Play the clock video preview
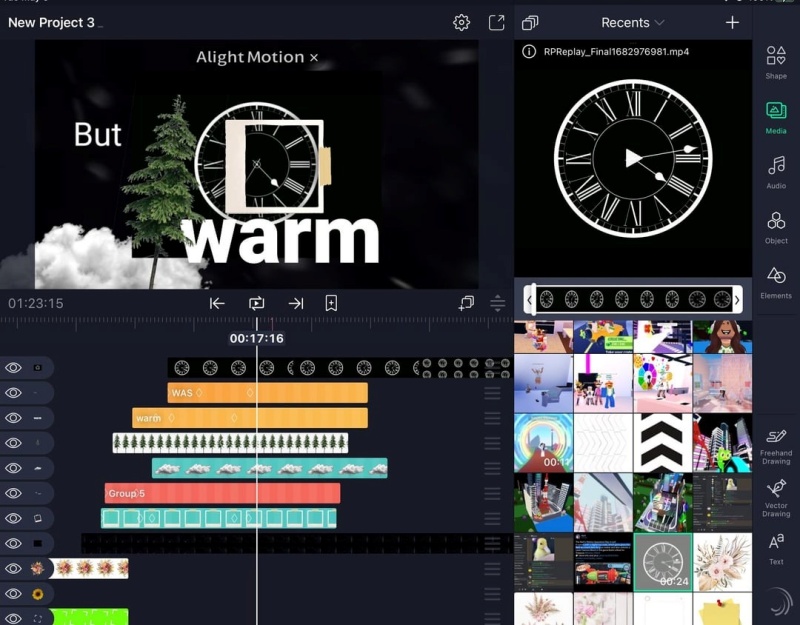Screen dimensions: 800x625 coord(633,158)
